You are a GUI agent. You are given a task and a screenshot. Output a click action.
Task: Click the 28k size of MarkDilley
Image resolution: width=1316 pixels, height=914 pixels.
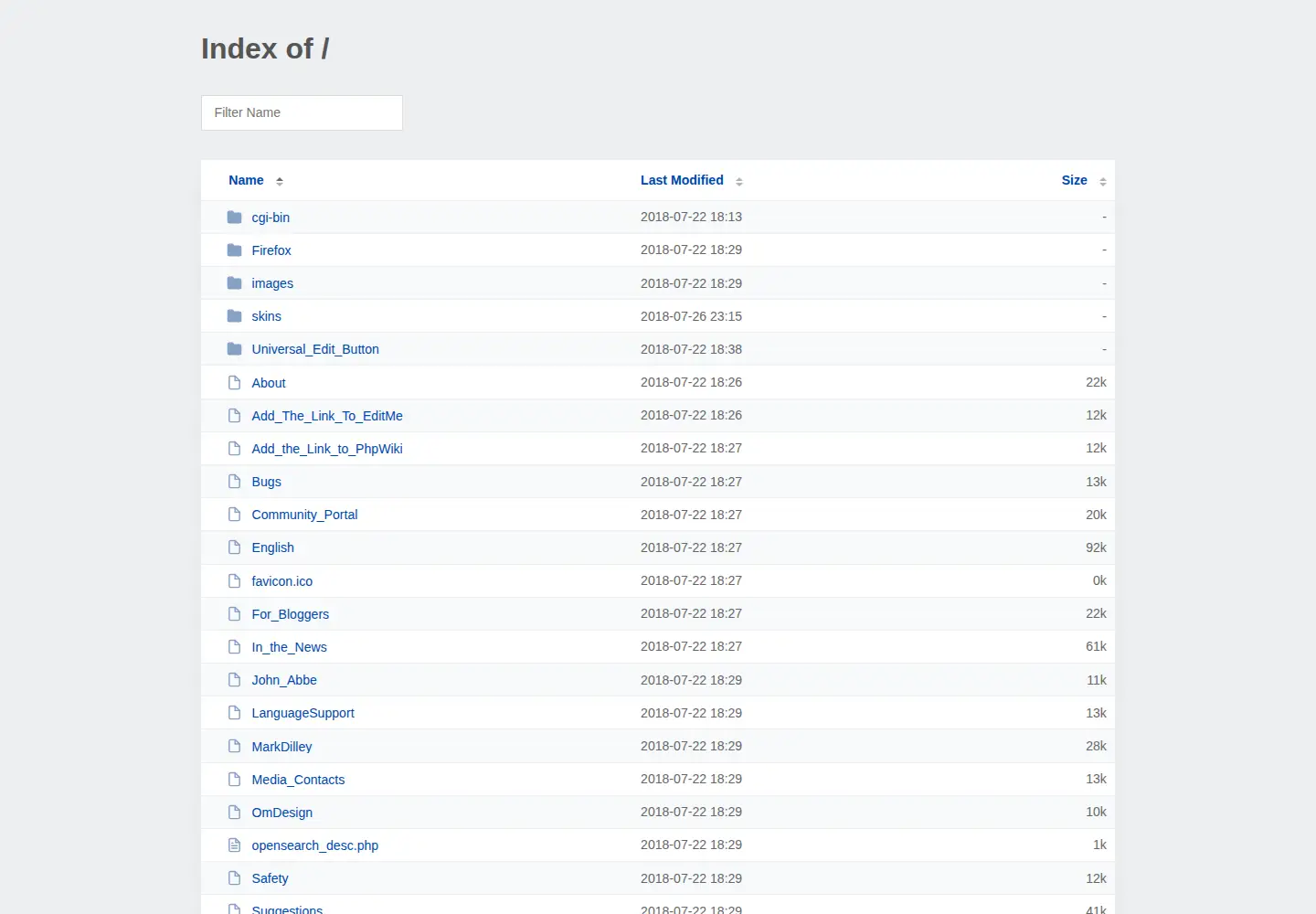1096,746
